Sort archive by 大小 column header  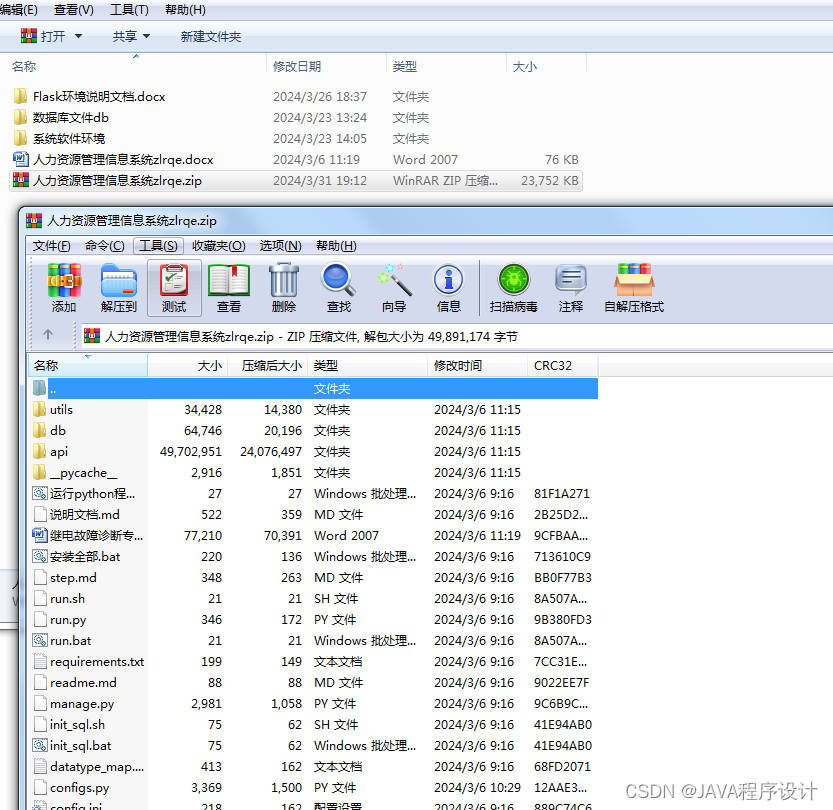click(x=188, y=365)
